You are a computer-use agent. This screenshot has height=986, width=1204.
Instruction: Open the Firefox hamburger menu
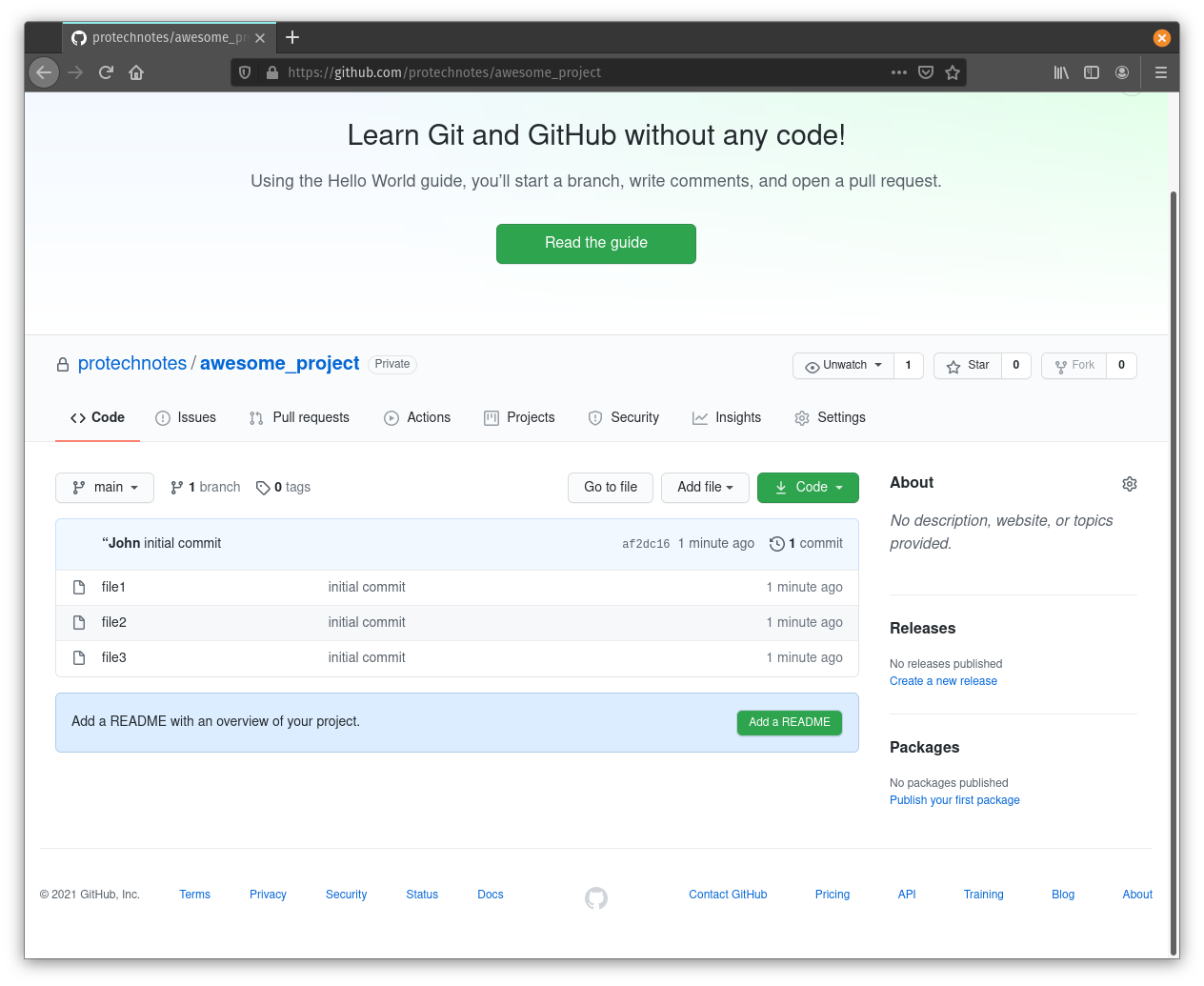coord(1161,72)
